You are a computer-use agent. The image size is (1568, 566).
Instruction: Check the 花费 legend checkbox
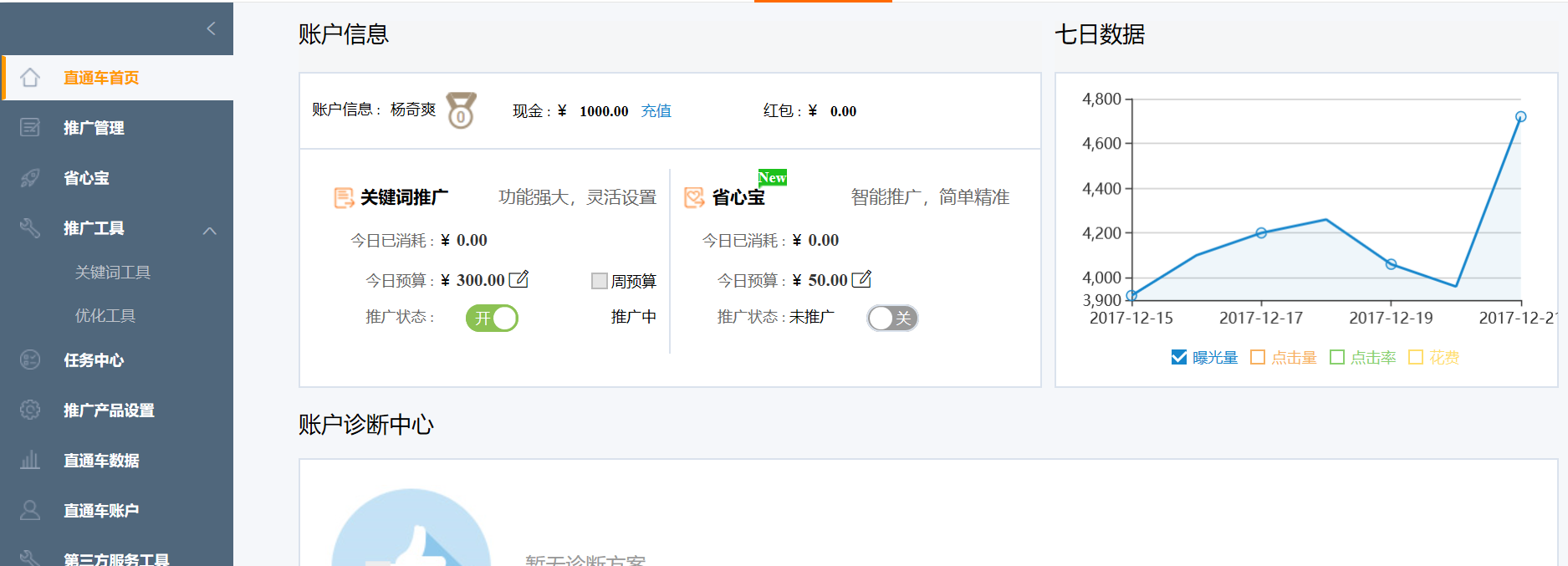click(x=1416, y=358)
